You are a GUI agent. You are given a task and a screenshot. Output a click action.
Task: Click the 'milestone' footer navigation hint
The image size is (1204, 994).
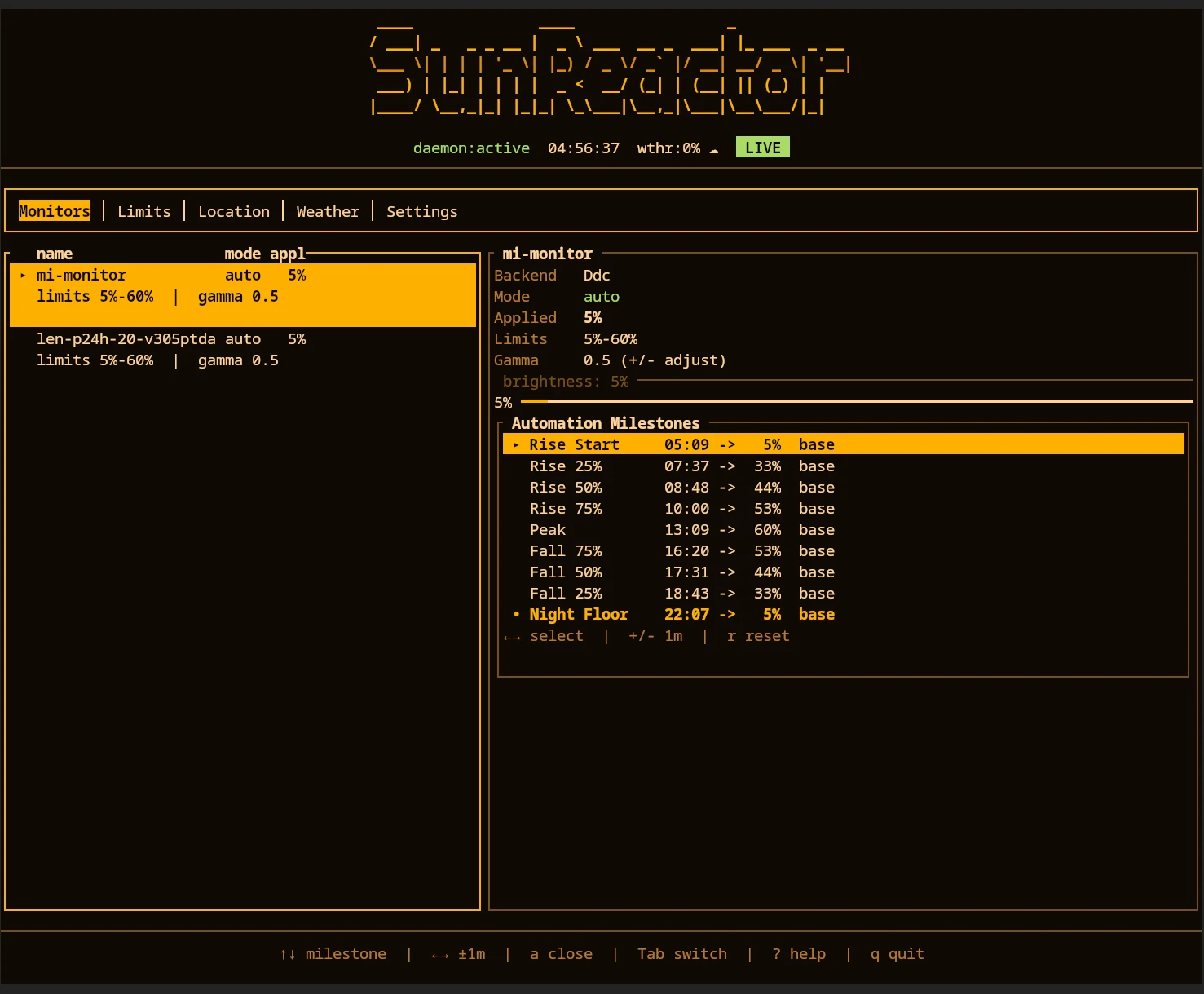point(346,953)
